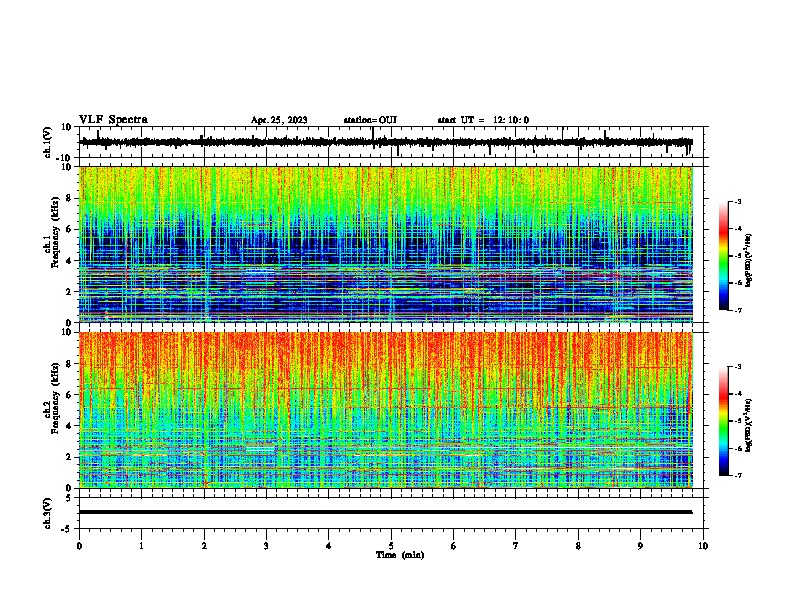Click the "Time (min)" axis title
Viewport: 792px width, 612px height.
click(400, 555)
